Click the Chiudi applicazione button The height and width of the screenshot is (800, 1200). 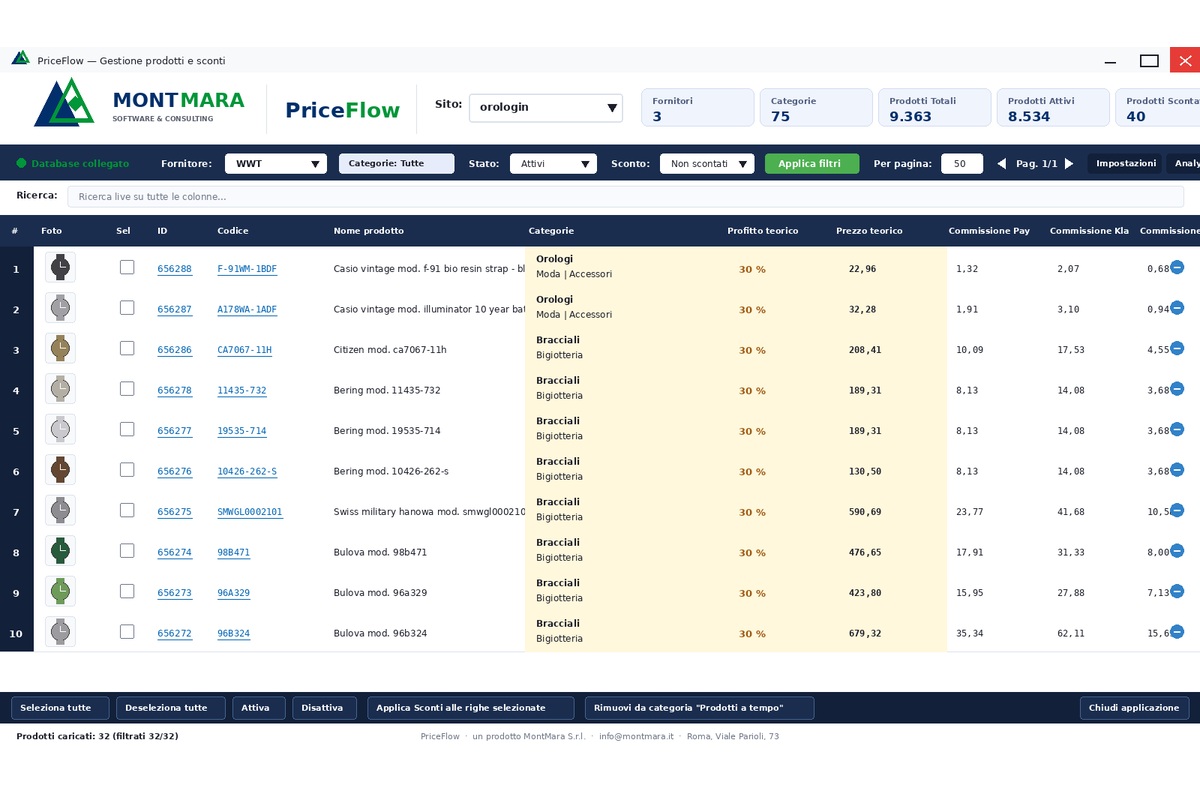point(1134,708)
